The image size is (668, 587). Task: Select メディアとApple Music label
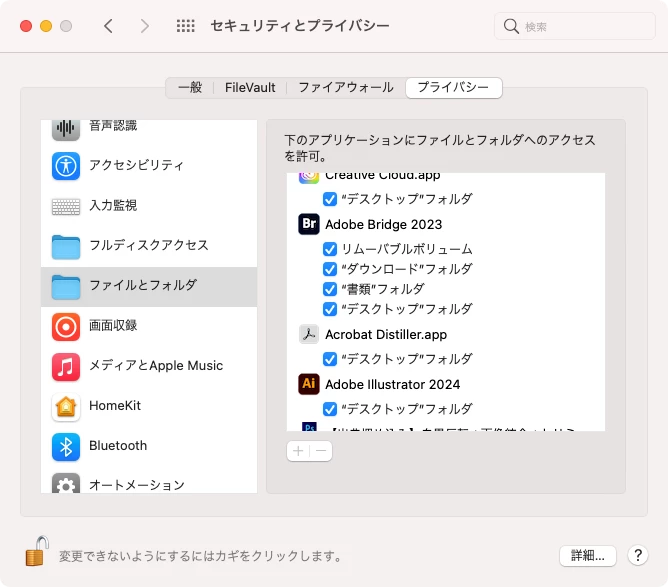(x=156, y=365)
